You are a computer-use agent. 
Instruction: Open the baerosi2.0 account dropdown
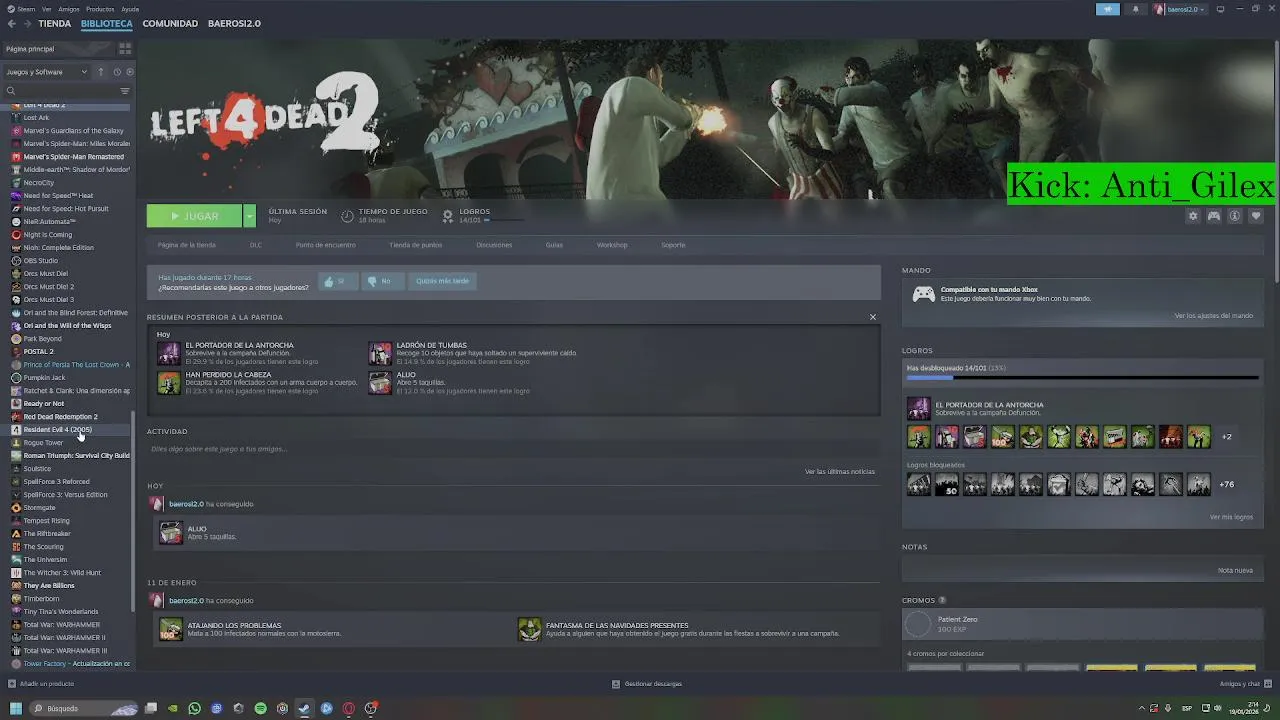(x=1180, y=9)
